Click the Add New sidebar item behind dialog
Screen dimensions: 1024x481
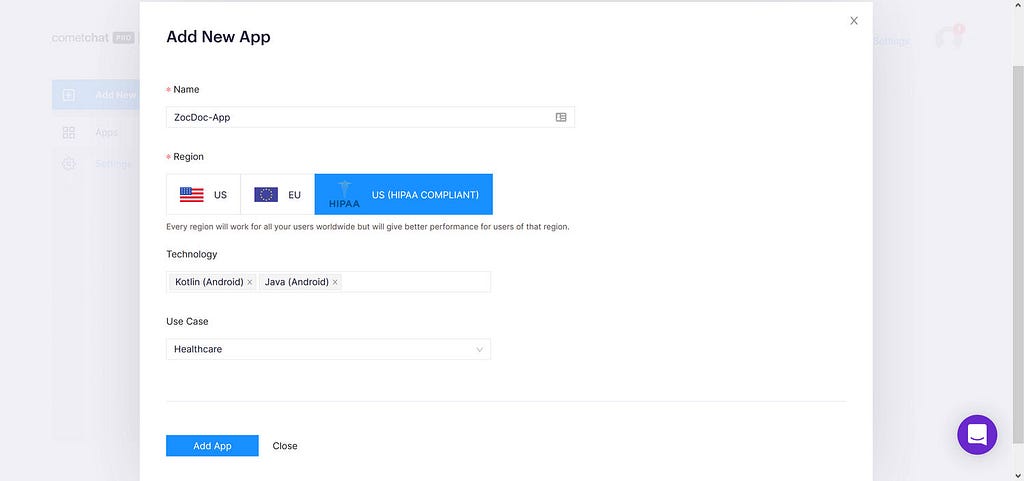[x=96, y=95]
